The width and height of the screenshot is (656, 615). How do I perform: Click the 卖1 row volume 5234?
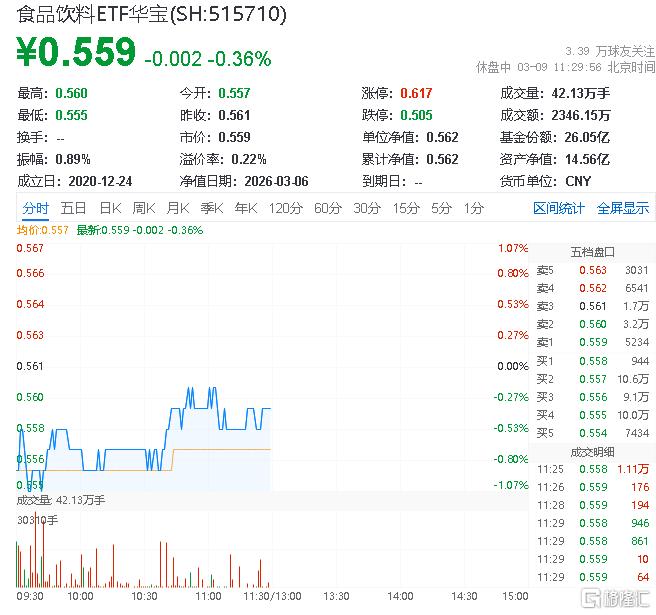(x=637, y=342)
